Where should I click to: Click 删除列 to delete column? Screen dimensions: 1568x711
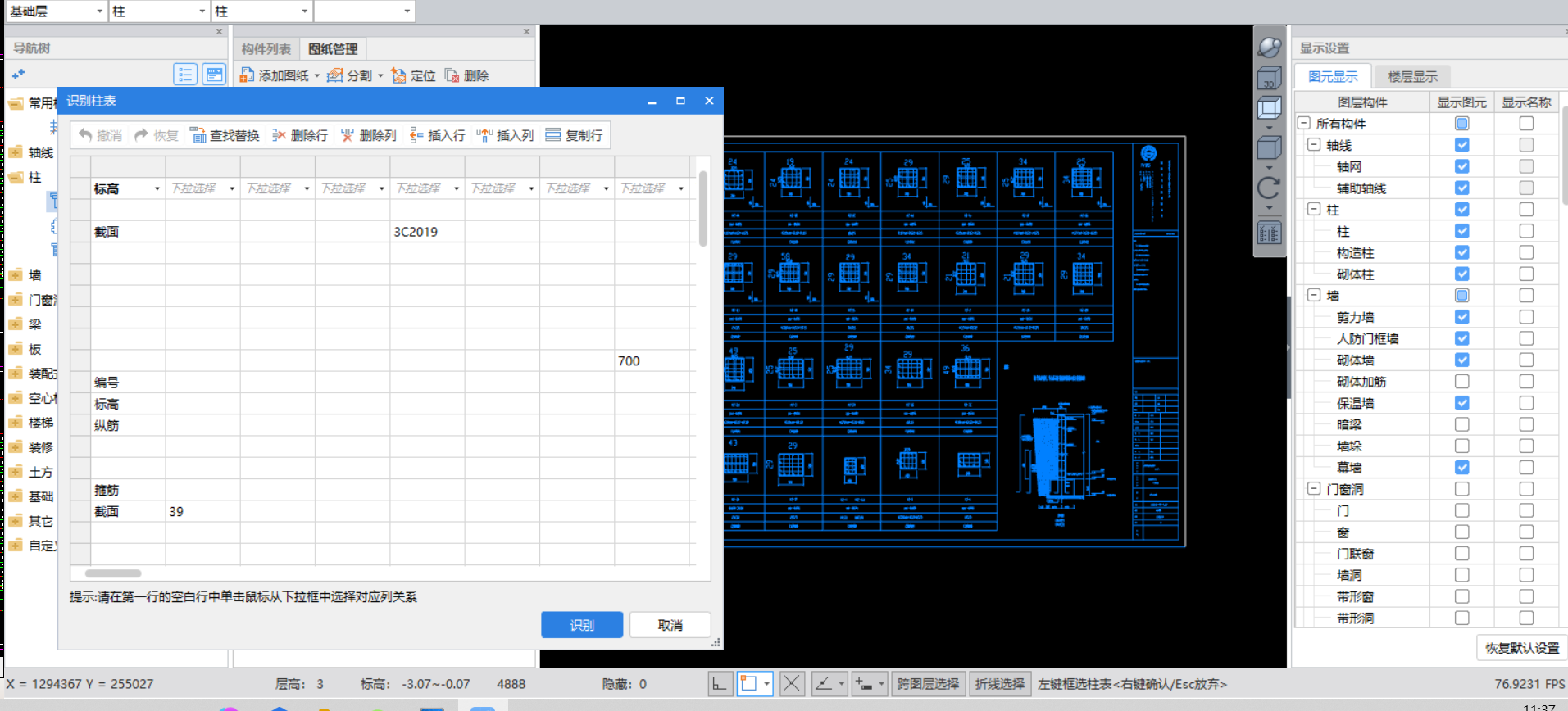[x=369, y=135]
